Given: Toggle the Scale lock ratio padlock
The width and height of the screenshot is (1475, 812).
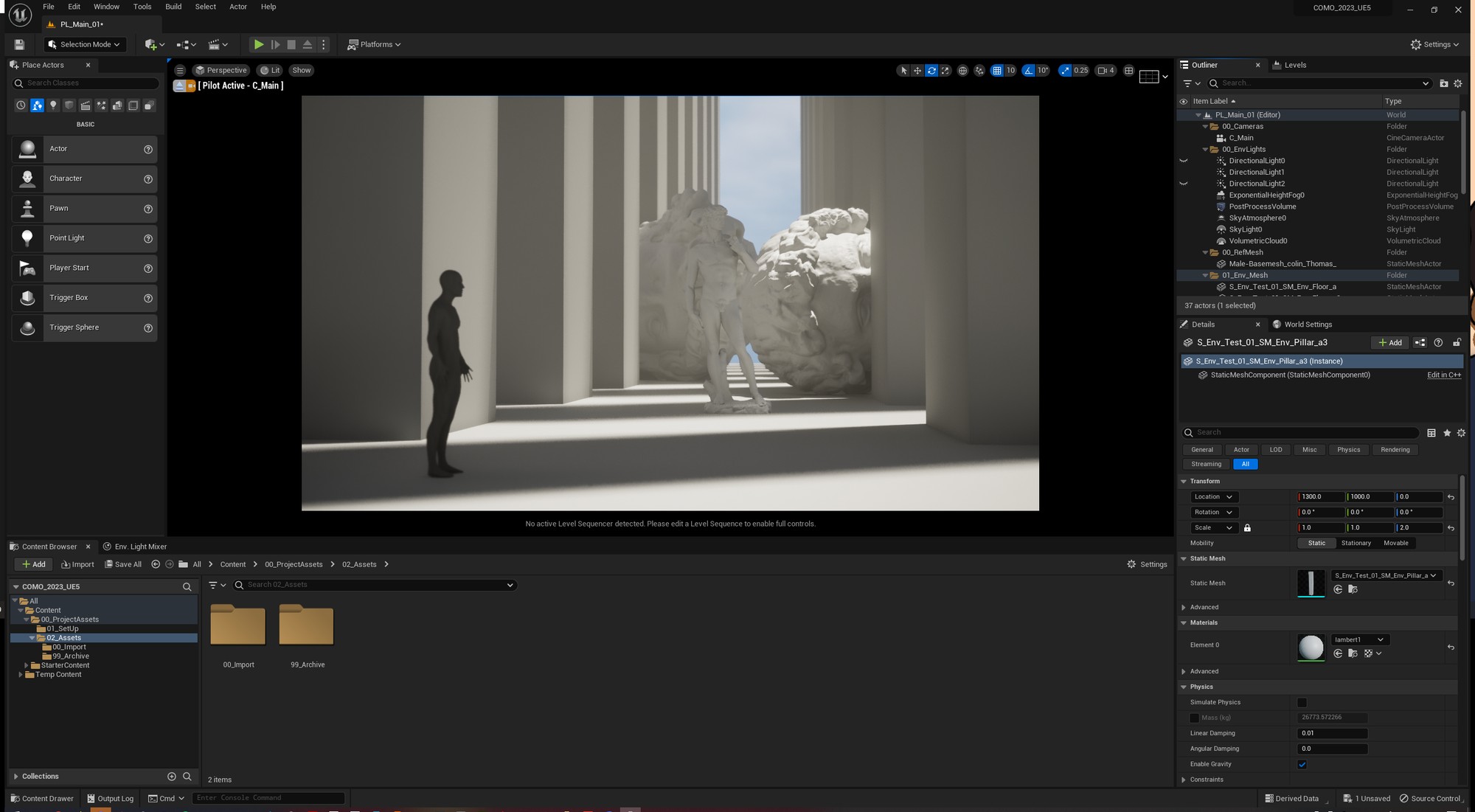Looking at the screenshot, I should pos(1247,528).
